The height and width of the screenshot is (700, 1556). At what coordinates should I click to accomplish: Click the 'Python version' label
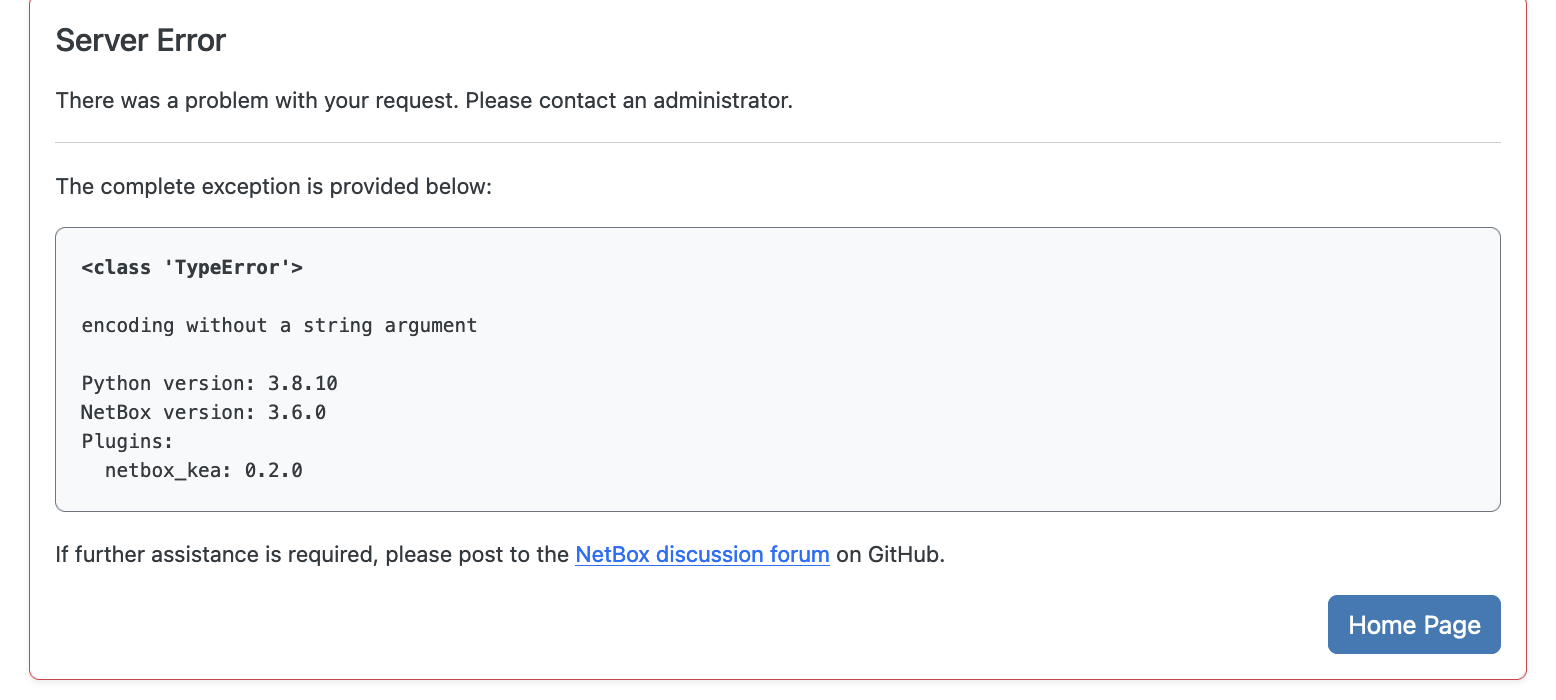[168, 383]
